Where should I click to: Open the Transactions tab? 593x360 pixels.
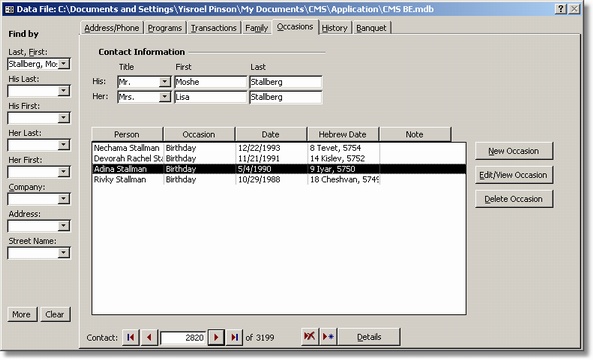coord(214,28)
